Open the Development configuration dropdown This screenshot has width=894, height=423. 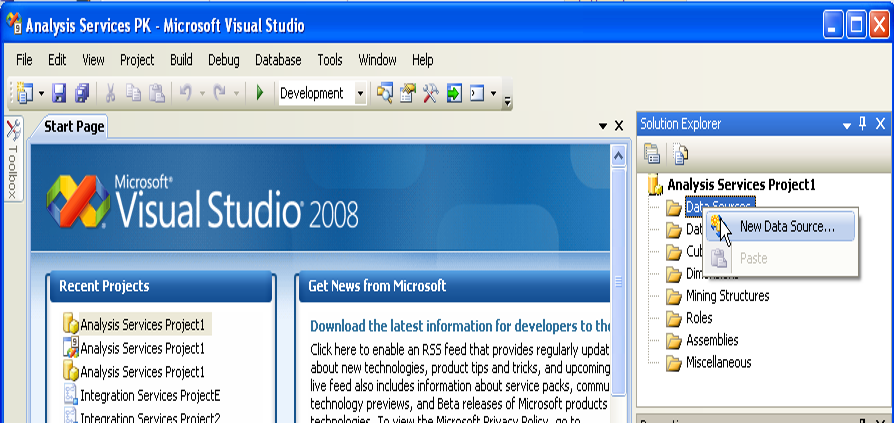pyautogui.click(x=361, y=93)
